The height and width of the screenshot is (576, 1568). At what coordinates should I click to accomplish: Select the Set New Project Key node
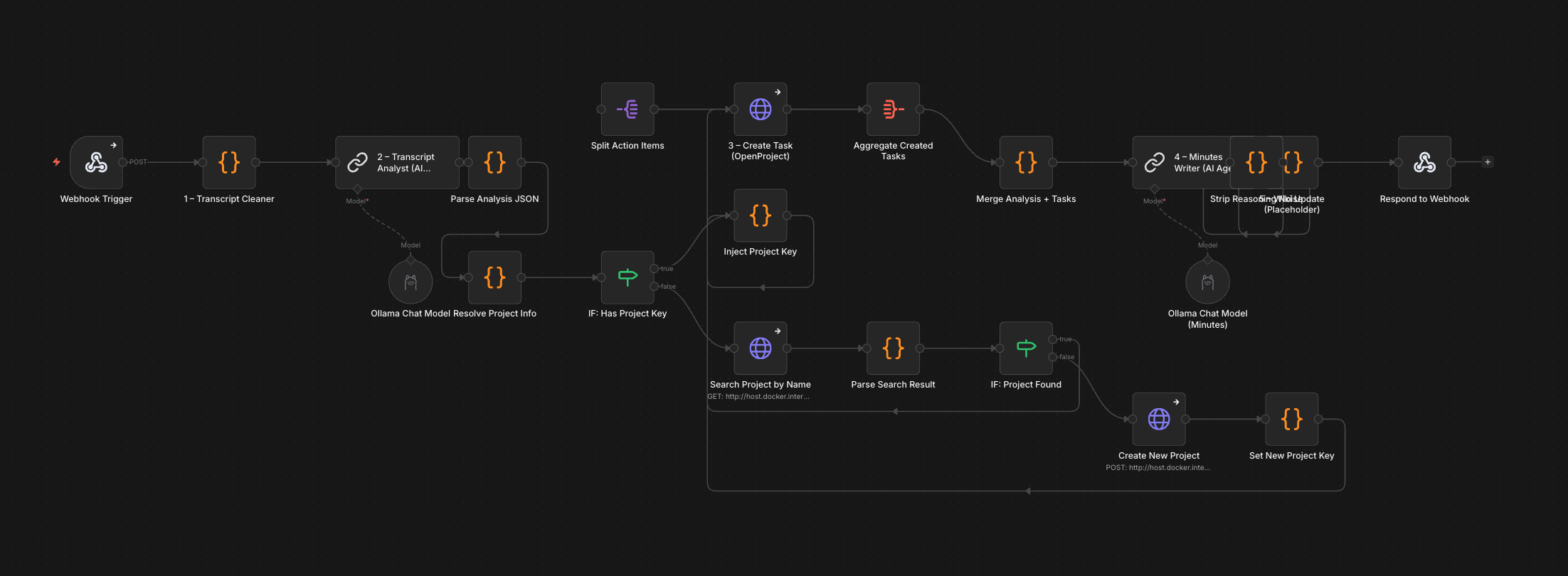(1291, 420)
